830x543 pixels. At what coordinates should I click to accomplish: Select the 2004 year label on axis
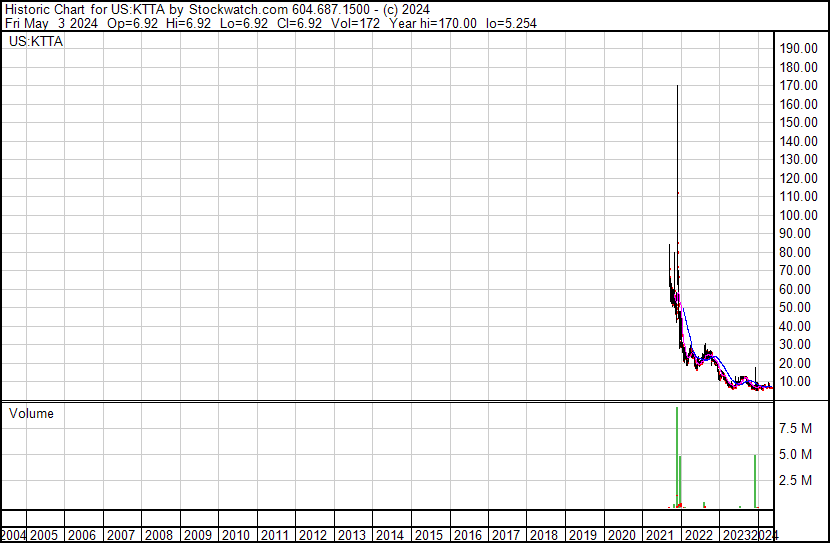[x=13, y=535]
